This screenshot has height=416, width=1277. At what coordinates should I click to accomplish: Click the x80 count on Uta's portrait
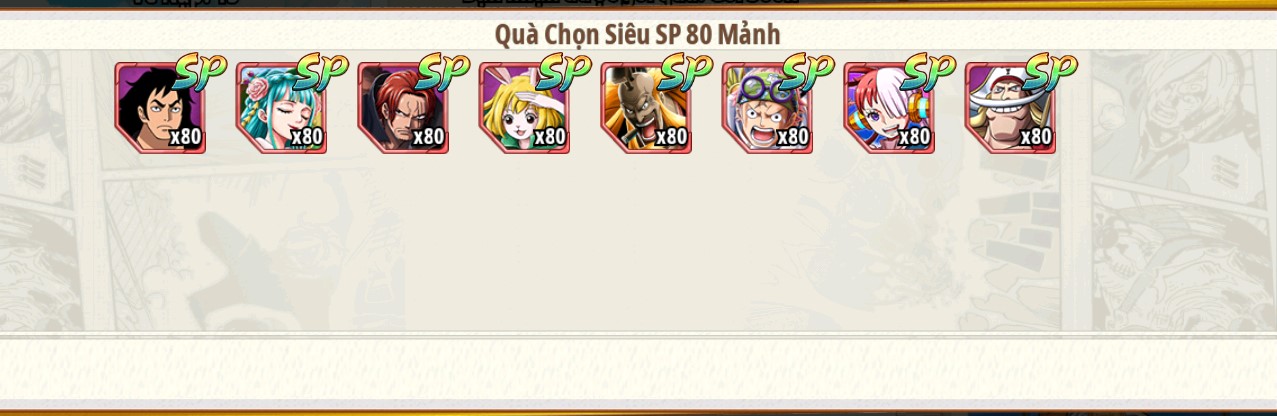[914, 136]
